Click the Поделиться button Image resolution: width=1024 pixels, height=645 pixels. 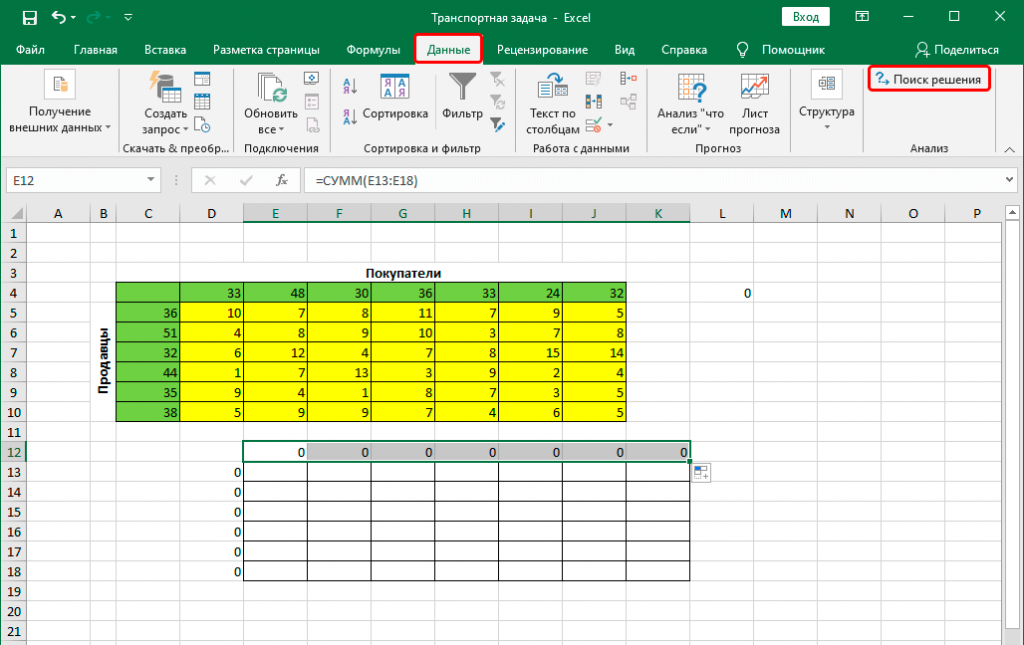[x=957, y=50]
